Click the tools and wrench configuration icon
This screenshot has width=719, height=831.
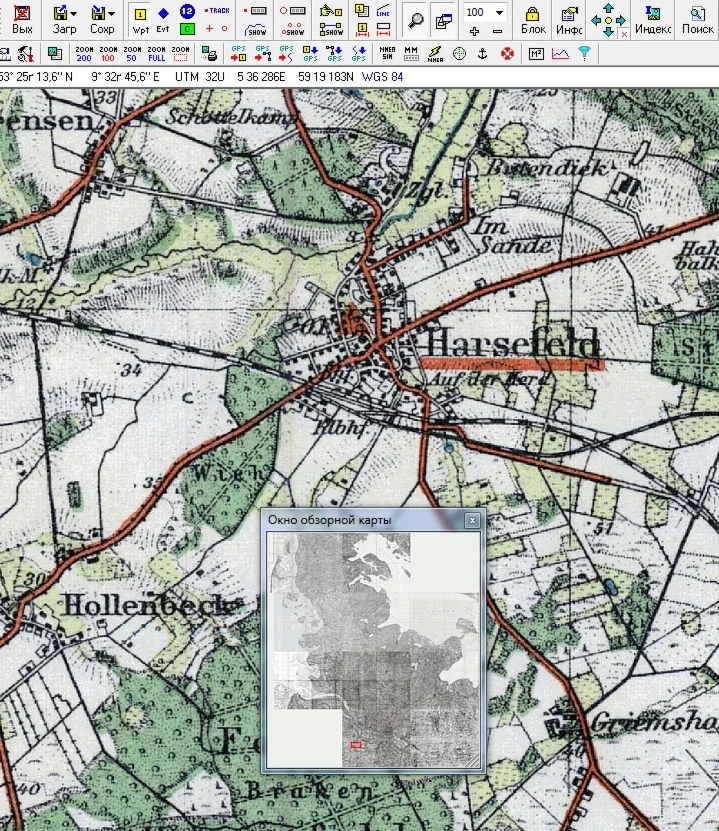coord(25,54)
